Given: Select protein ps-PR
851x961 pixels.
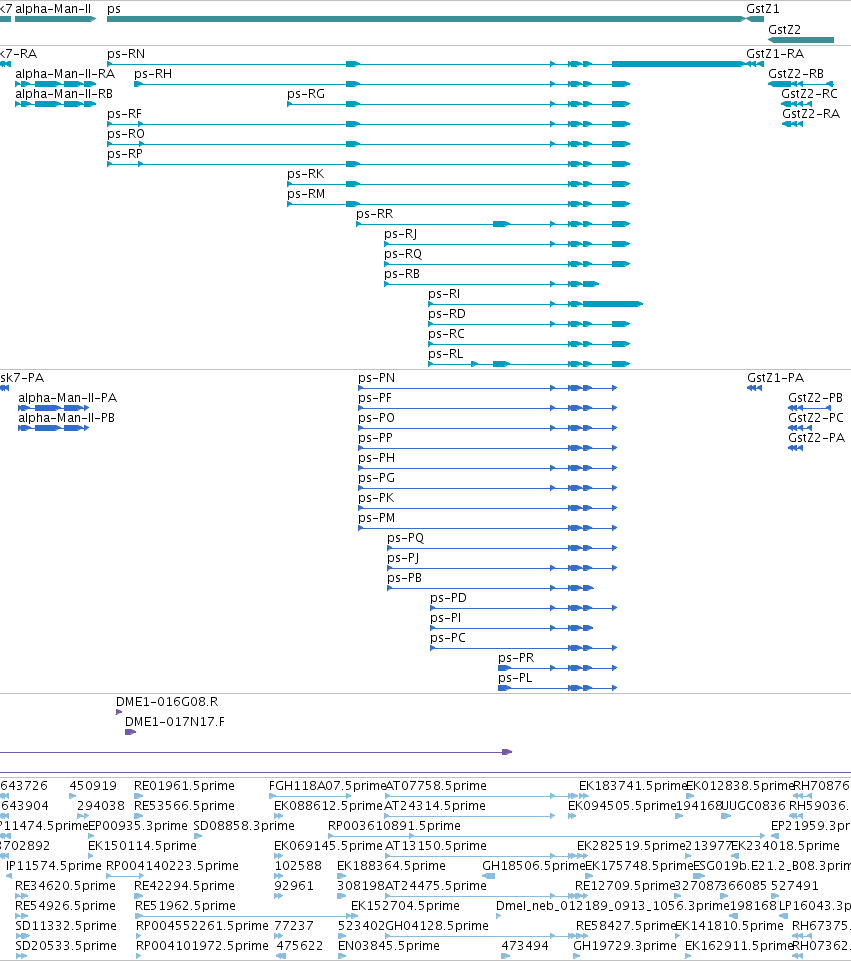Looking at the screenshot, I should coord(516,658).
